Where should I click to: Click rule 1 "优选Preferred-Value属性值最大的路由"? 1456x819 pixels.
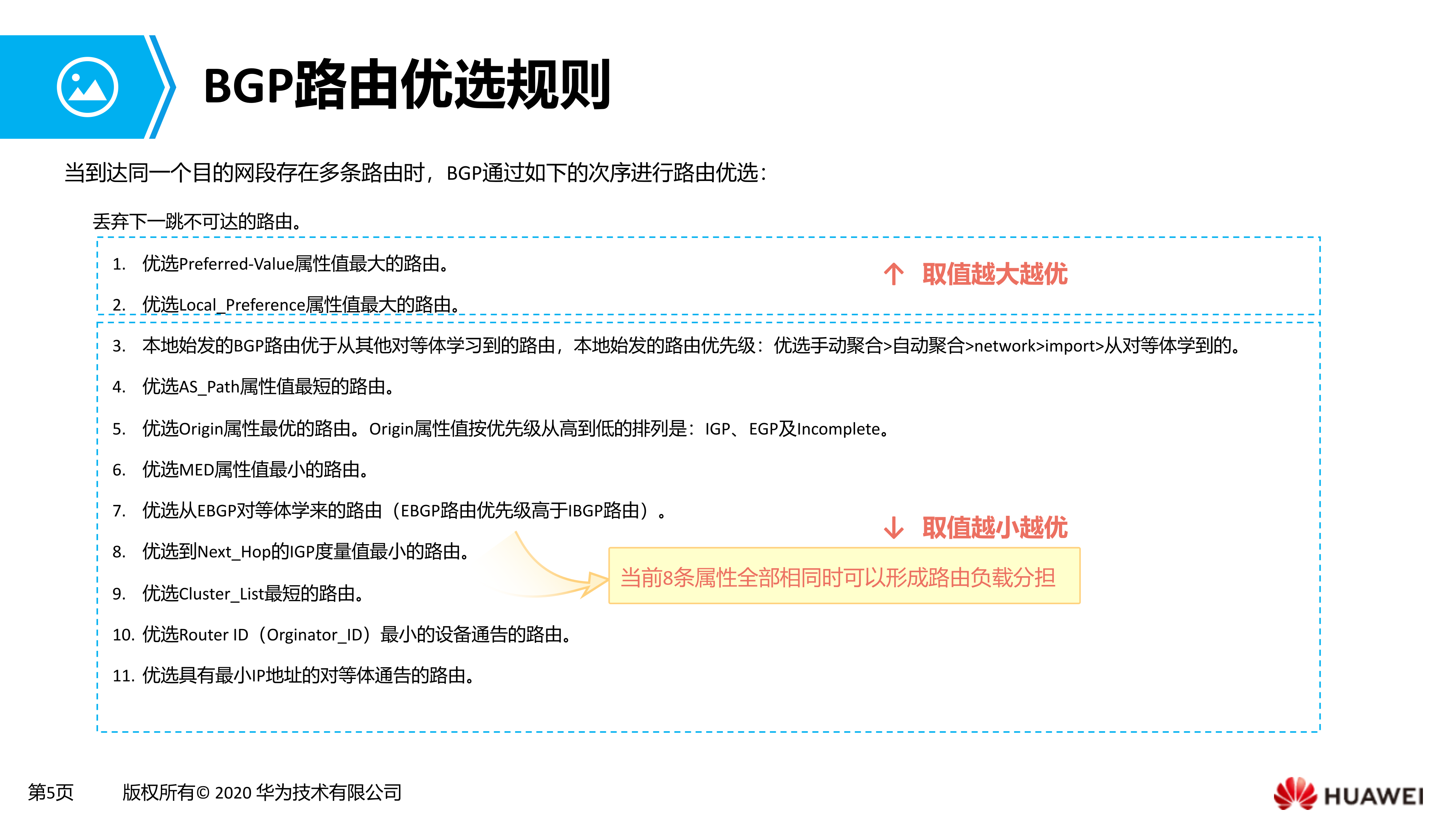(x=291, y=264)
